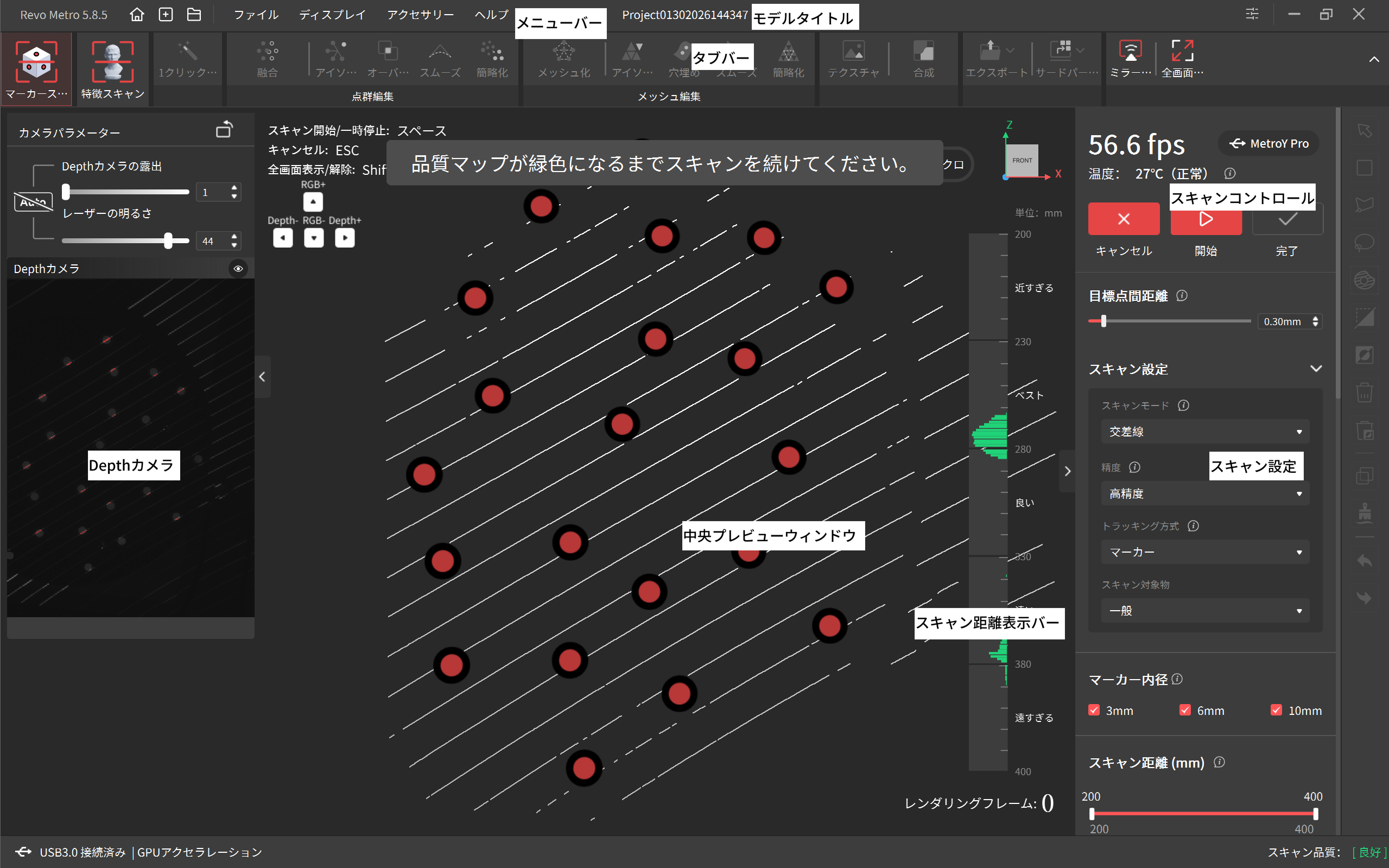Click the 開始 start scan button
The width and height of the screenshot is (1389, 868).
click(x=1206, y=221)
